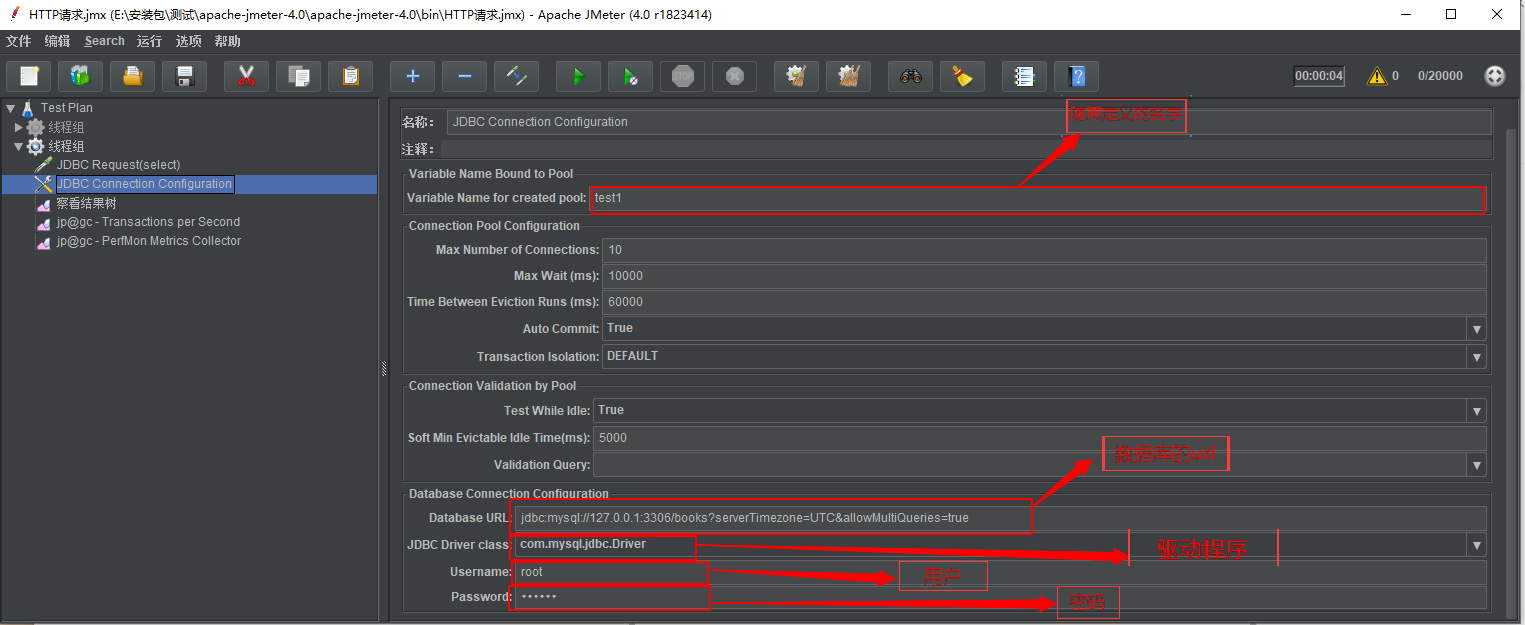Open the function helper dialog icon
Screen dimensions: 1525x625
(x=1024, y=76)
